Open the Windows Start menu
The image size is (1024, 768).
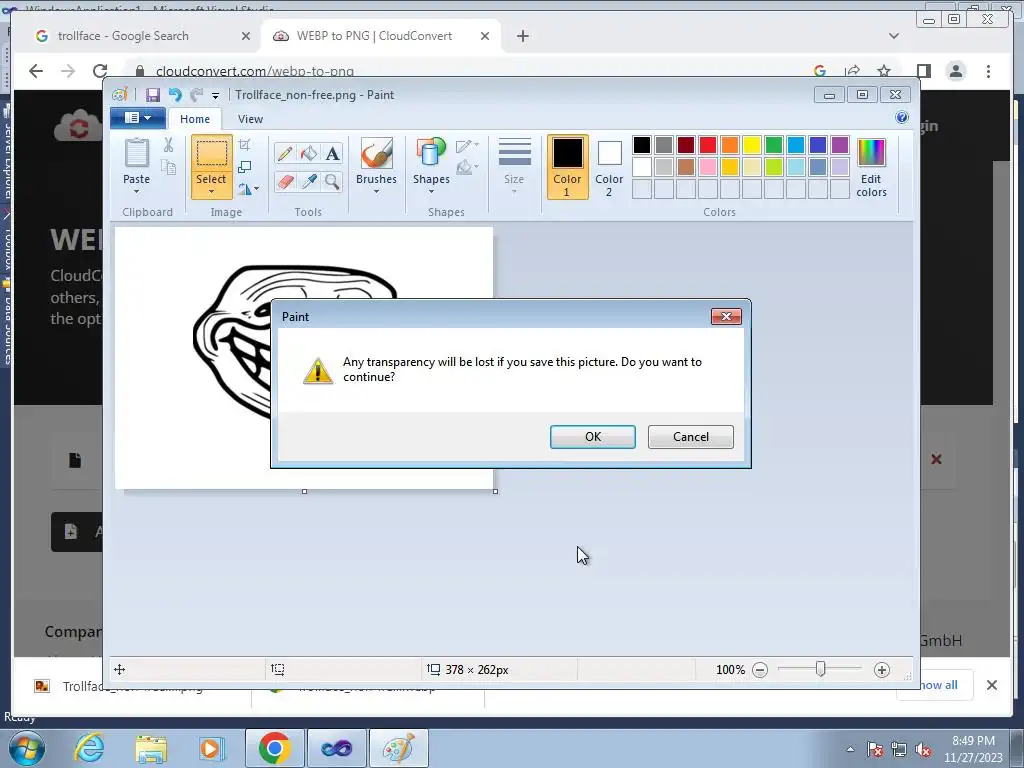26,748
